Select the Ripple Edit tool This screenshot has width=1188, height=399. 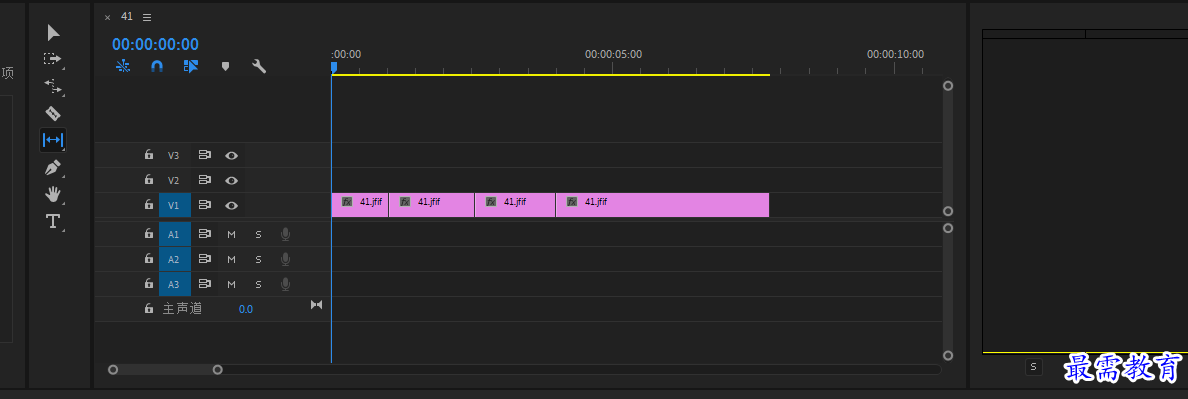[52, 86]
